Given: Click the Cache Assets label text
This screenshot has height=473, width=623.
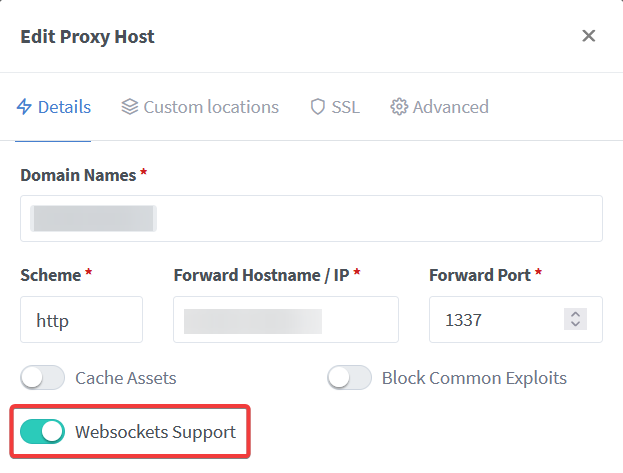Looking at the screenshot, I should [x=126, y=378].
